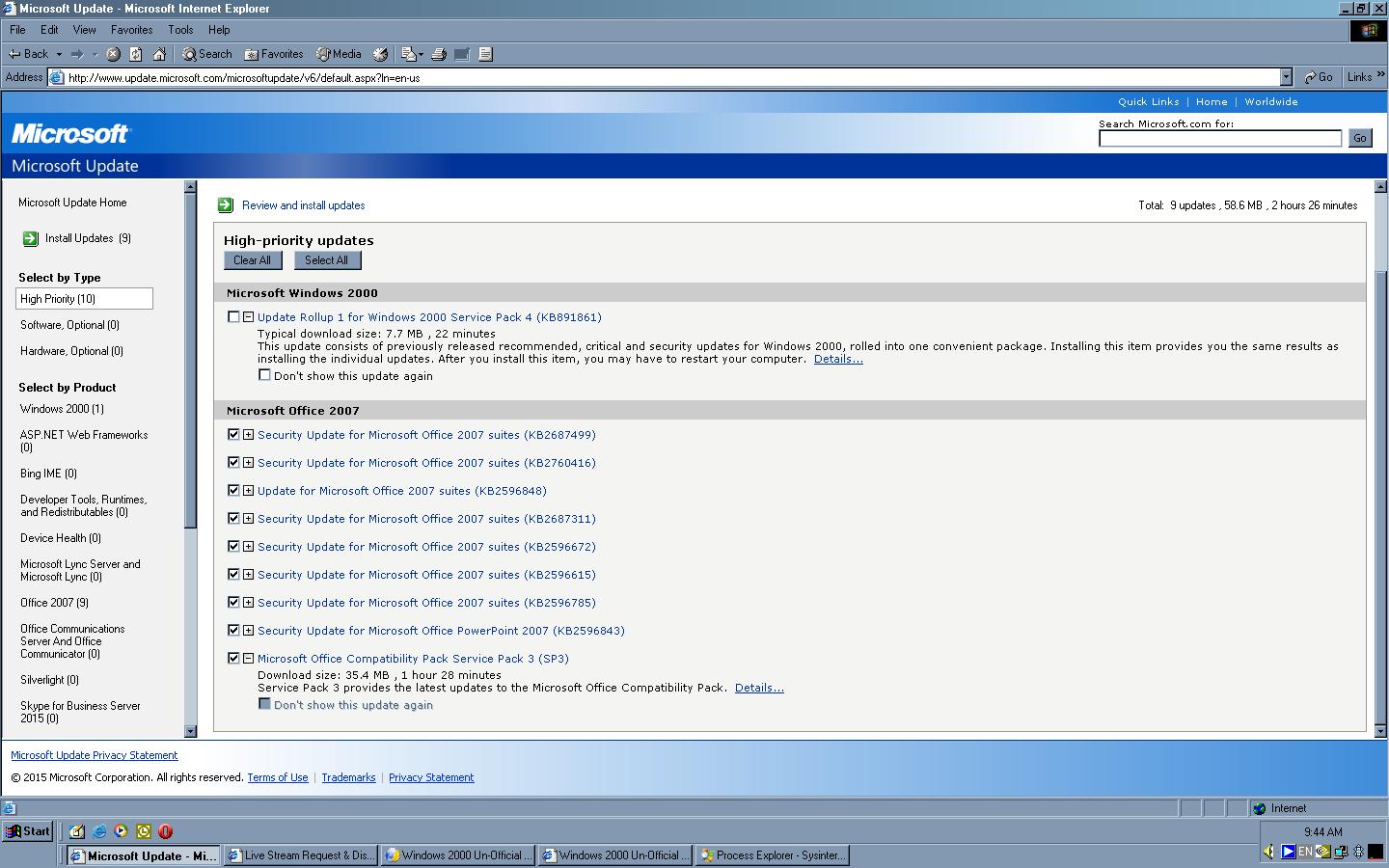1389x868 pixels.
Task: Click the Search Microsoft.com input field
Action: coord(1220,138)
